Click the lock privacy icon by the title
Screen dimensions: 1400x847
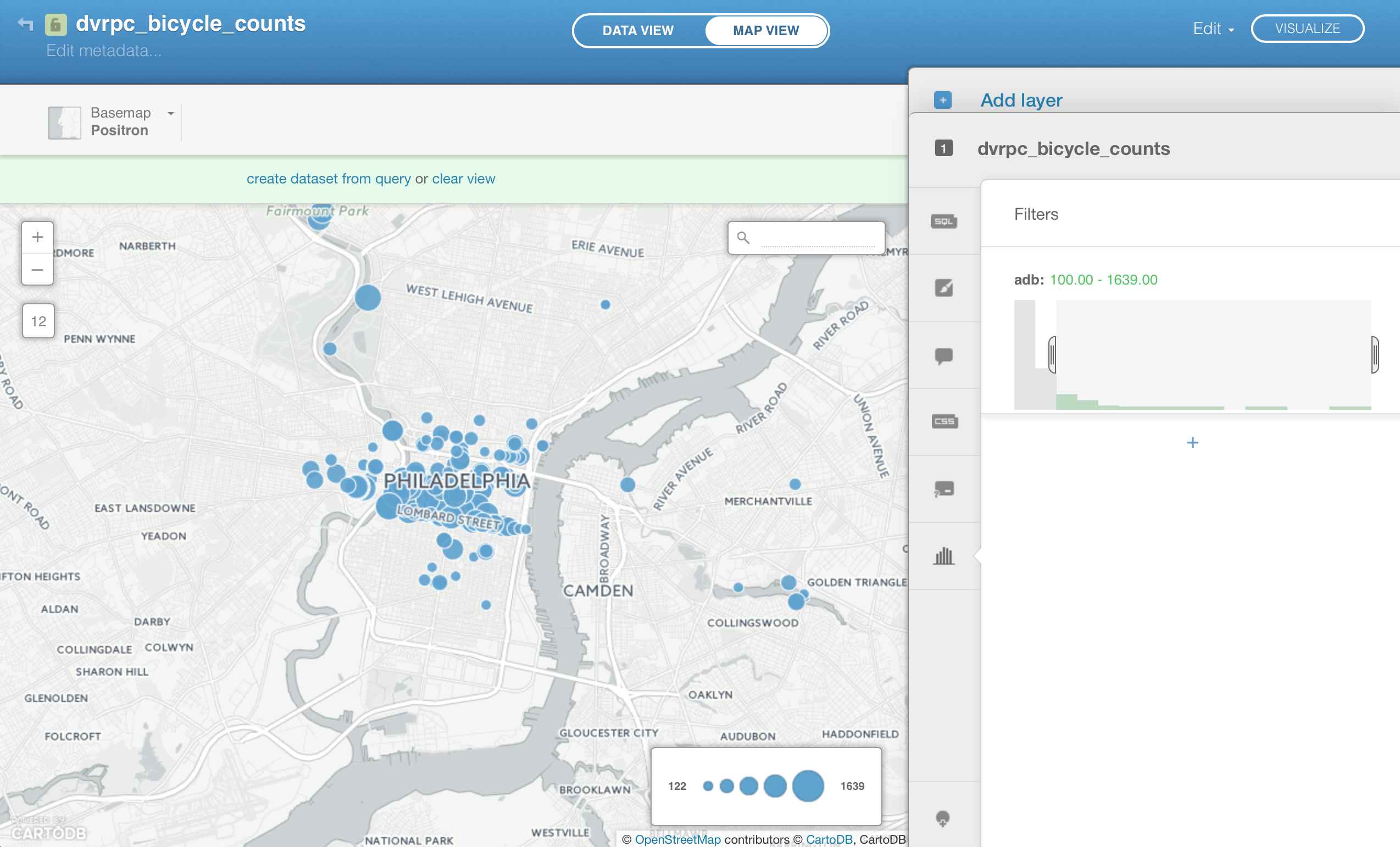[x=55, y=24]
